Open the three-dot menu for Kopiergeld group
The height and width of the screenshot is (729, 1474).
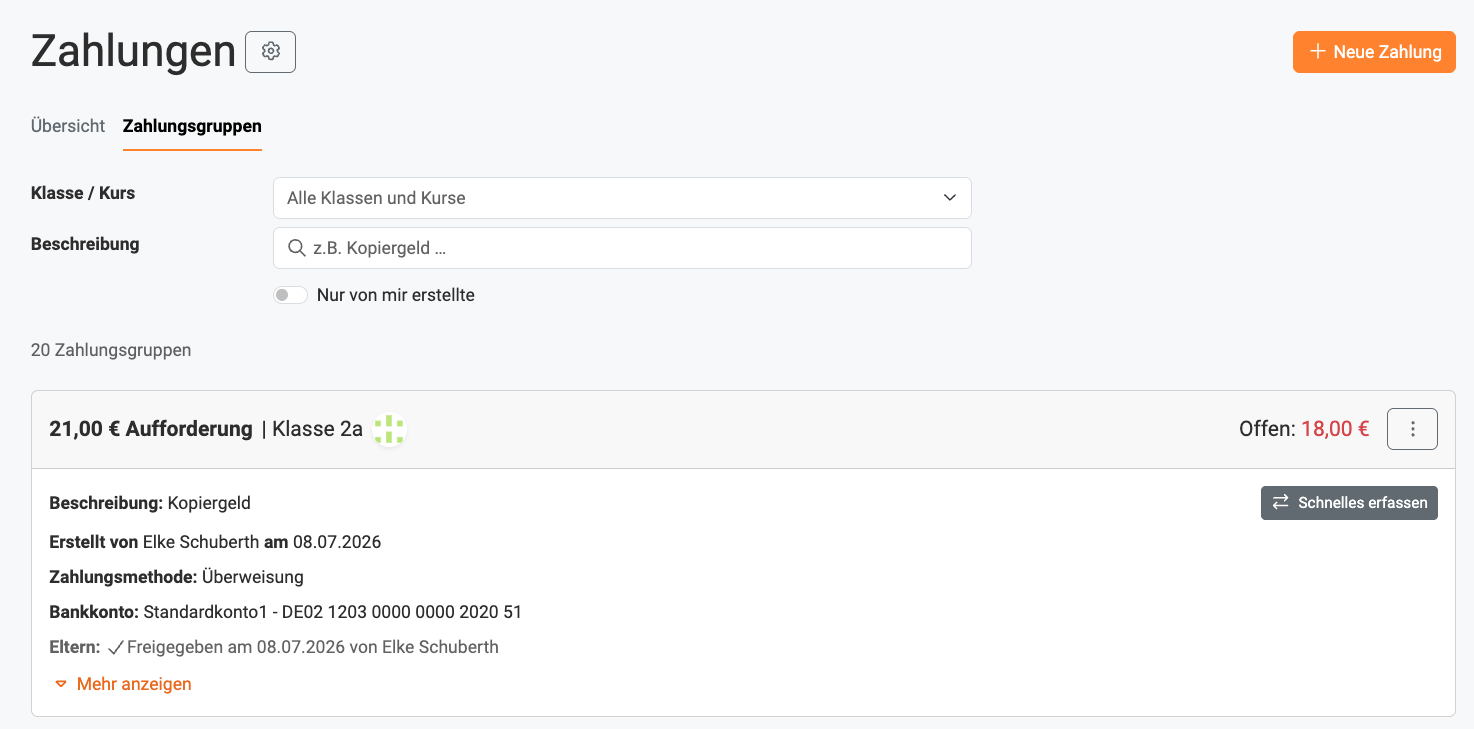1412,429
